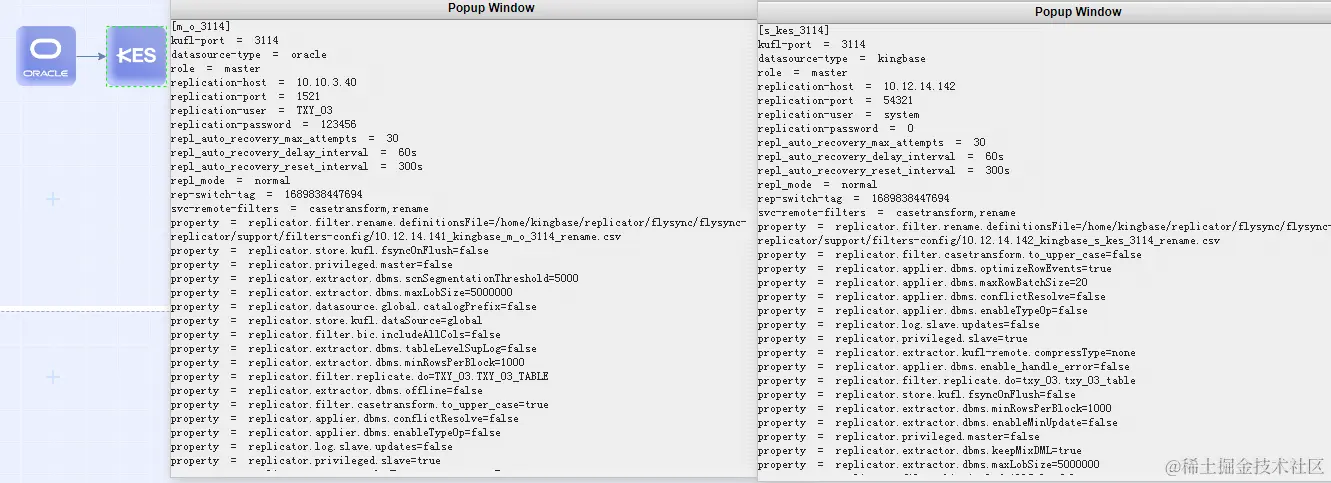Select the [s_kes_3114] header line

coord(793,31)
